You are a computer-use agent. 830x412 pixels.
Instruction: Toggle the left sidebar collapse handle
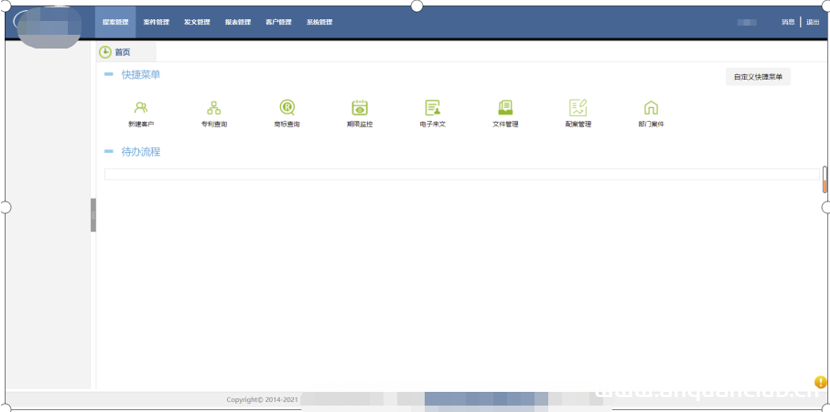point(93,215)
